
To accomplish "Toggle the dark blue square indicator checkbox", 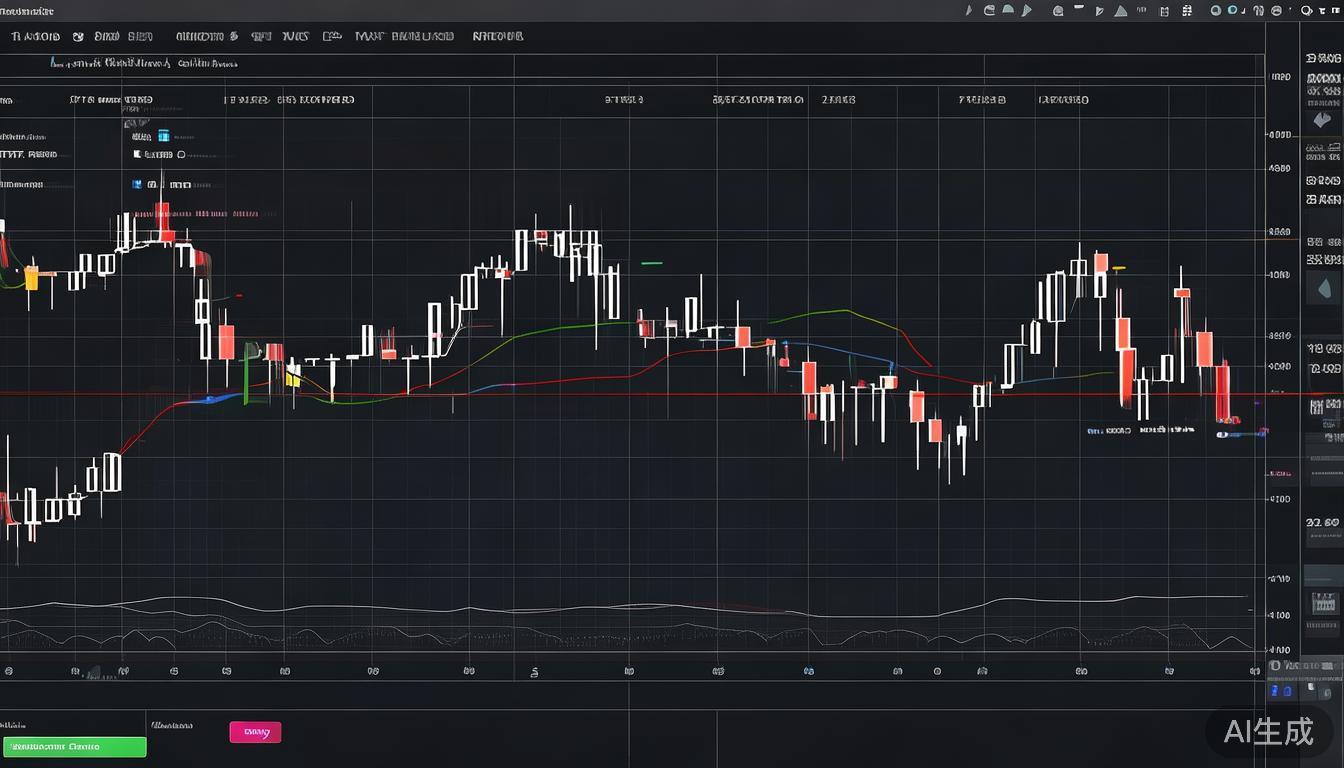I will click(137, 184).
